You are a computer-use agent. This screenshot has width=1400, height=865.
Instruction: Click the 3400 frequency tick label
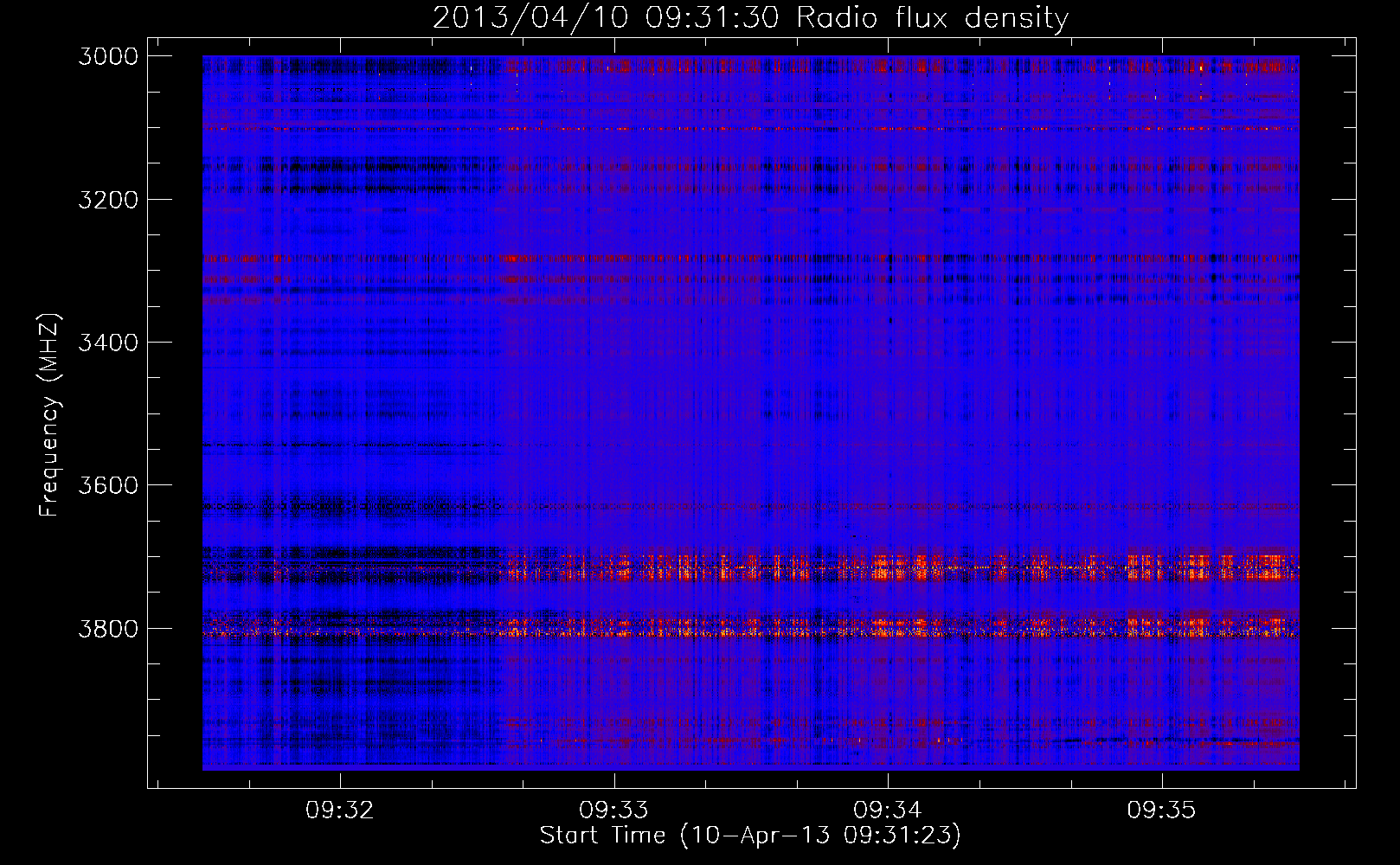(x=108, y=343)
